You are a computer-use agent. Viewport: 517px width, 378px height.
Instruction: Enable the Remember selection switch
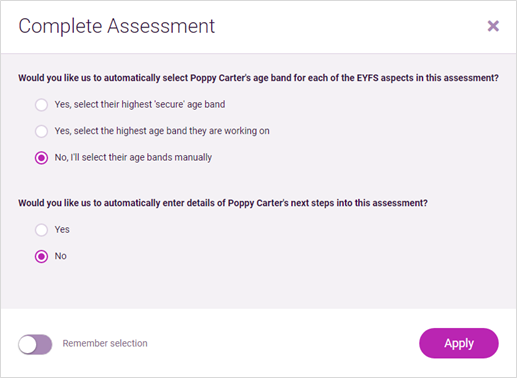point(35,344)
